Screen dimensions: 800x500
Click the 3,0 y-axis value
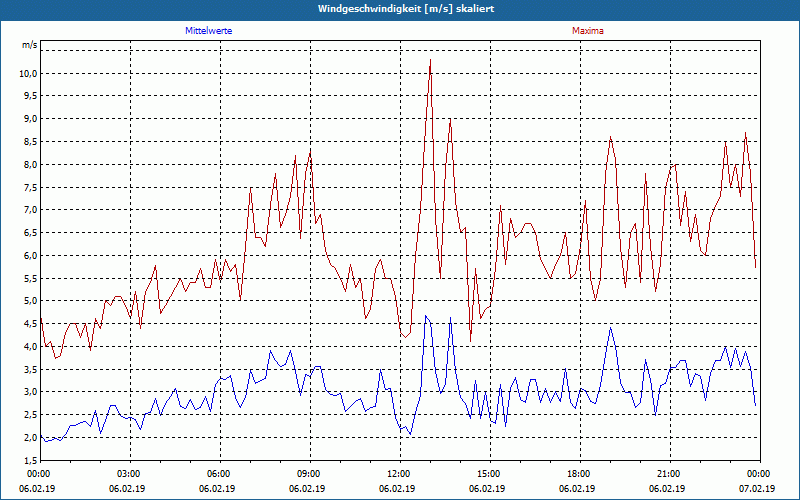[x=31, y=392]
